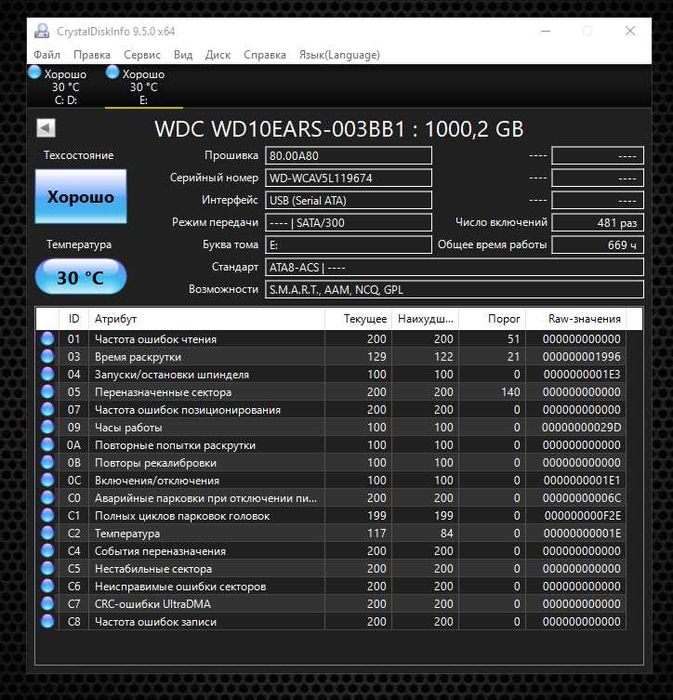The height and width of the screenshot is (700, 673).
Task: Click the Режим передачи field SATA/300
Action: coord(349,222)
